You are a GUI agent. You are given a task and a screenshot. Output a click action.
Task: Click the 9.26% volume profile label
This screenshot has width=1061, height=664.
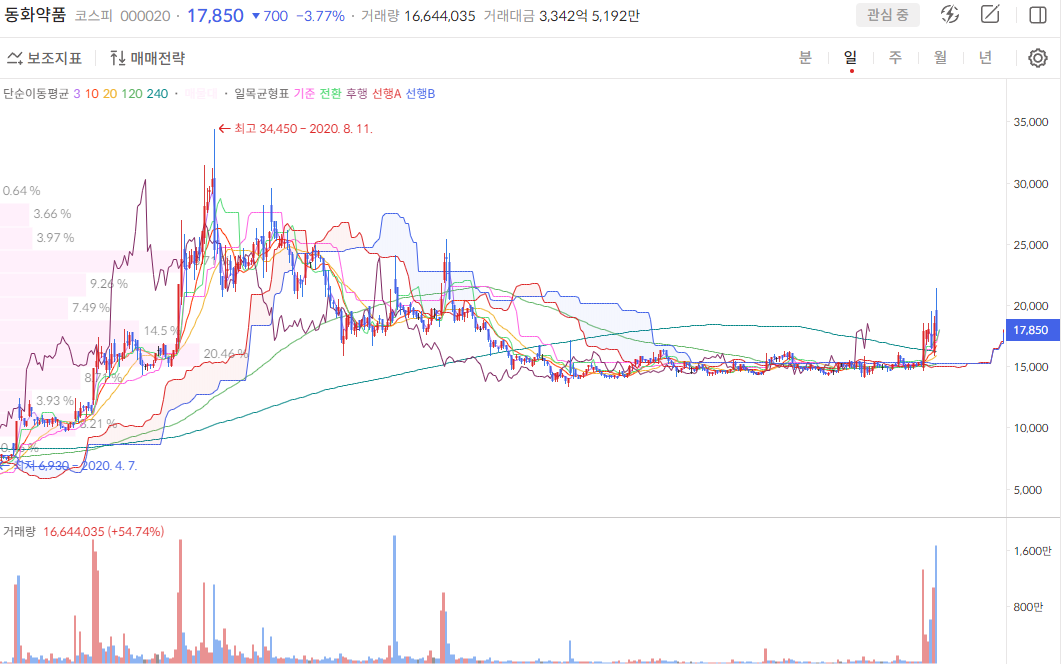tap(109, 284)
